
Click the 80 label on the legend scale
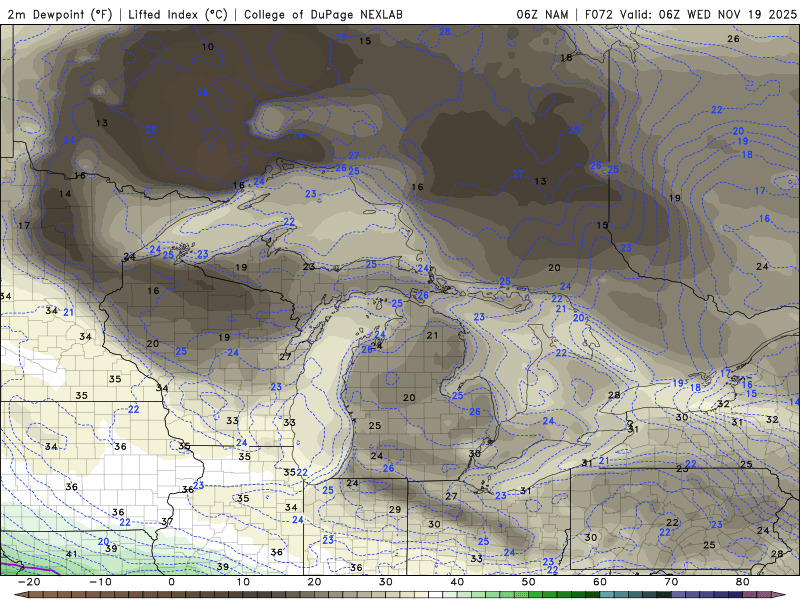[743, 582]
